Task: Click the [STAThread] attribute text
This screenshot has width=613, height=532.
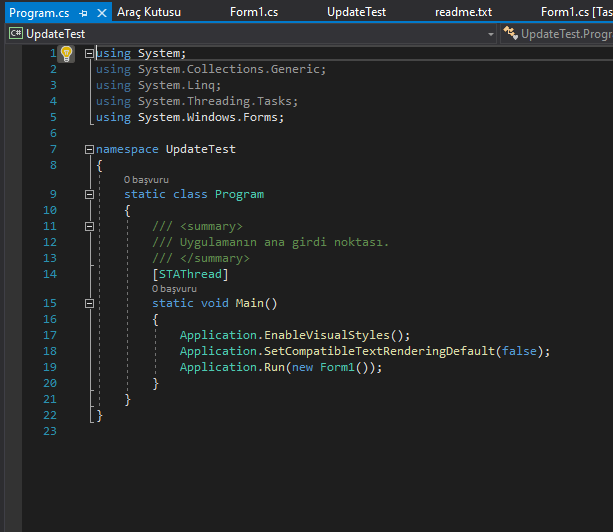Action: [x=190, y=274]
